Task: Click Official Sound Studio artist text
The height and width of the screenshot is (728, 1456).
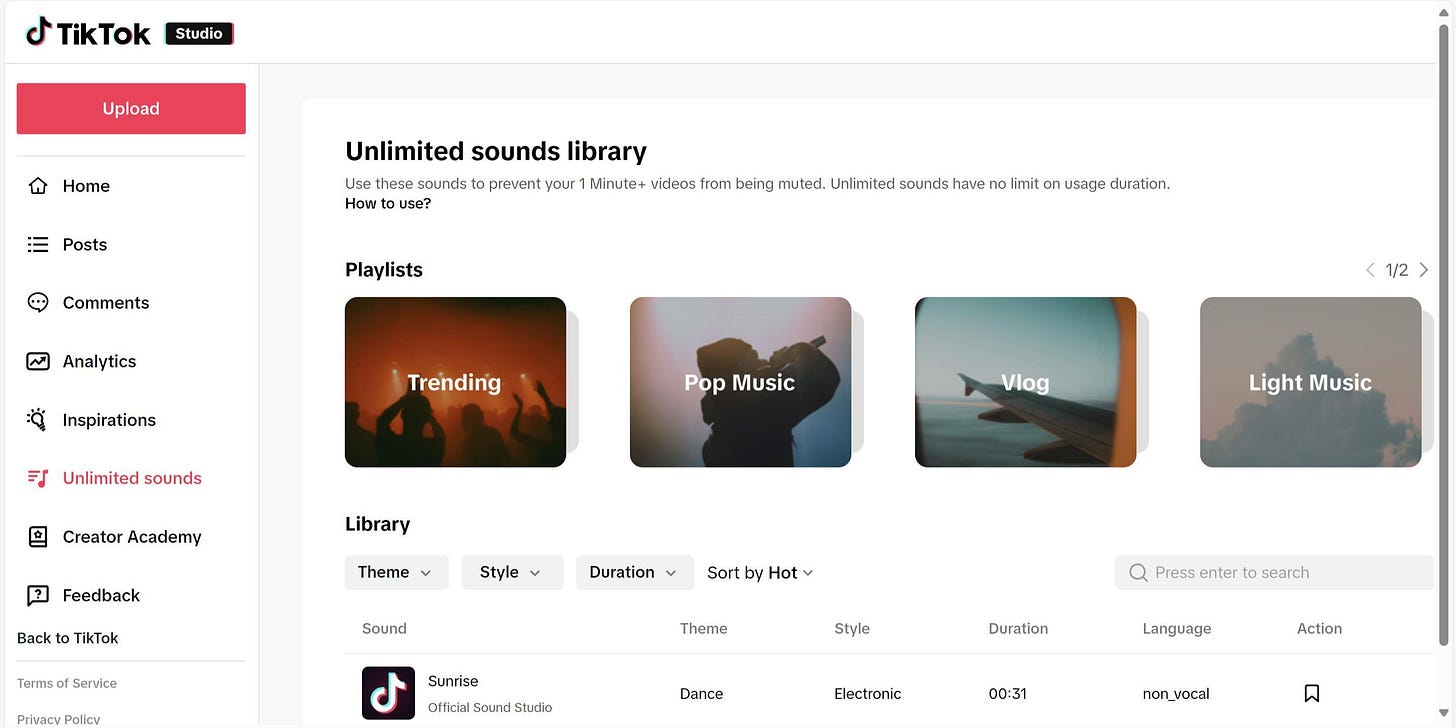Action: coord(490,707)
